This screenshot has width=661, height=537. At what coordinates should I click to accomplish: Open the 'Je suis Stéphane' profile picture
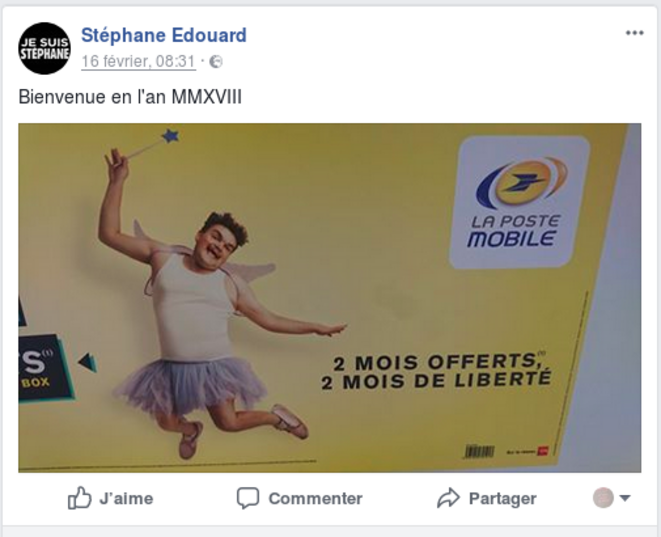tap(44, 48)
